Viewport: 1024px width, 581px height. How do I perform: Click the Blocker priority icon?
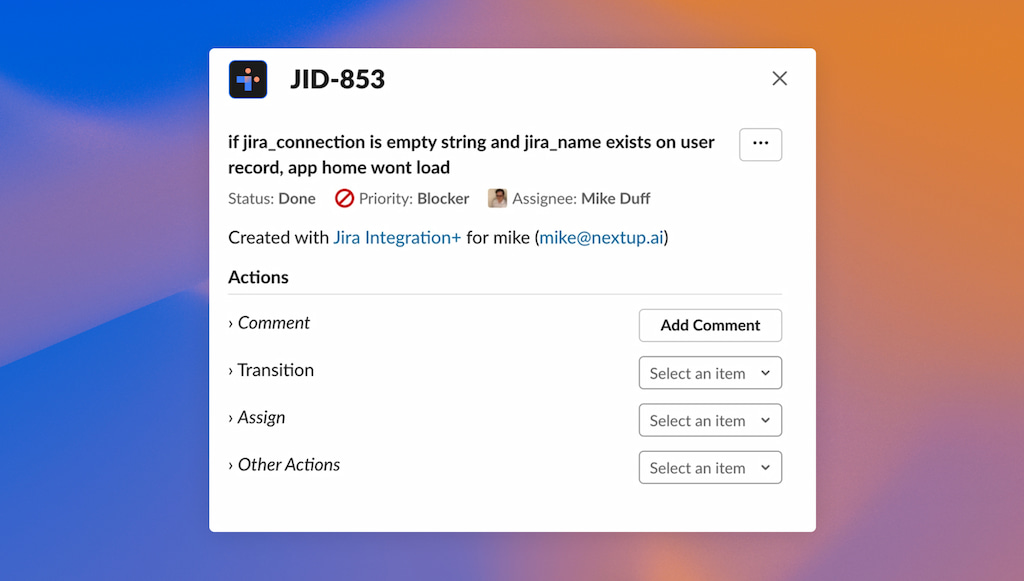coord(344,198)
